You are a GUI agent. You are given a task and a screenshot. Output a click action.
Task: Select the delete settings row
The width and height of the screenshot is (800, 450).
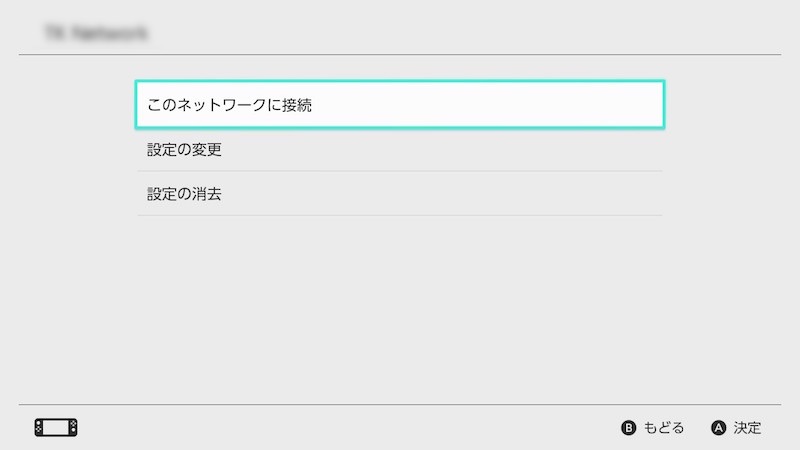[399, 194]
